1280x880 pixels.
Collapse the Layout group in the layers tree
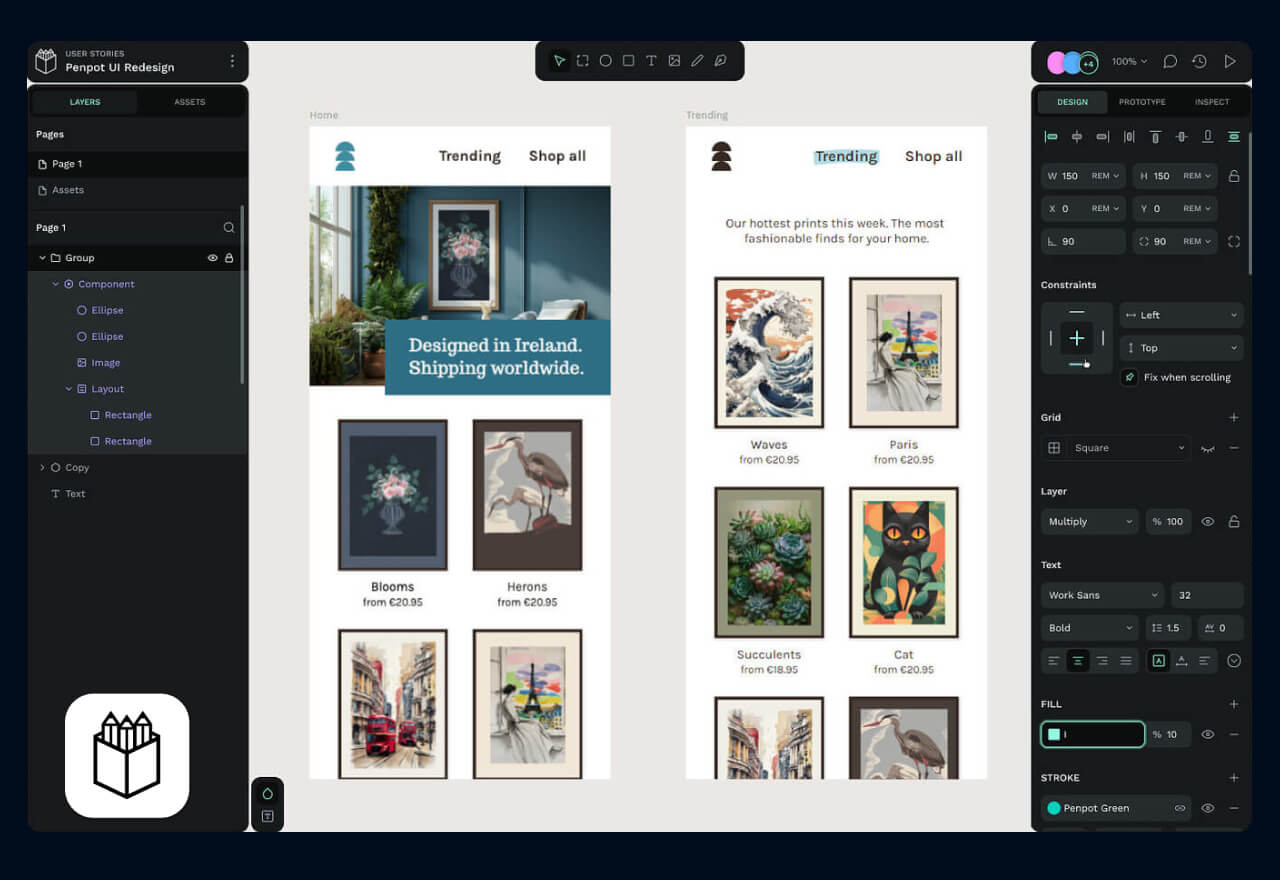(x=69, y=389)
